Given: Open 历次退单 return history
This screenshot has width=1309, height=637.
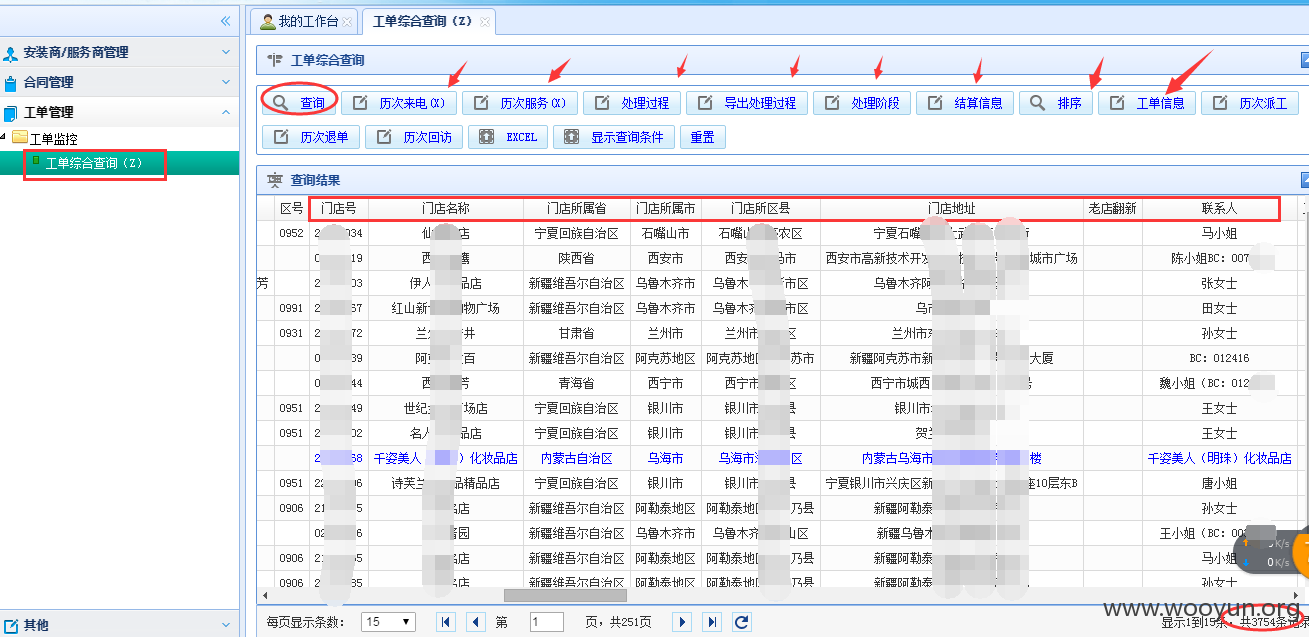Looking at the screenshot, I should (311, 137).
